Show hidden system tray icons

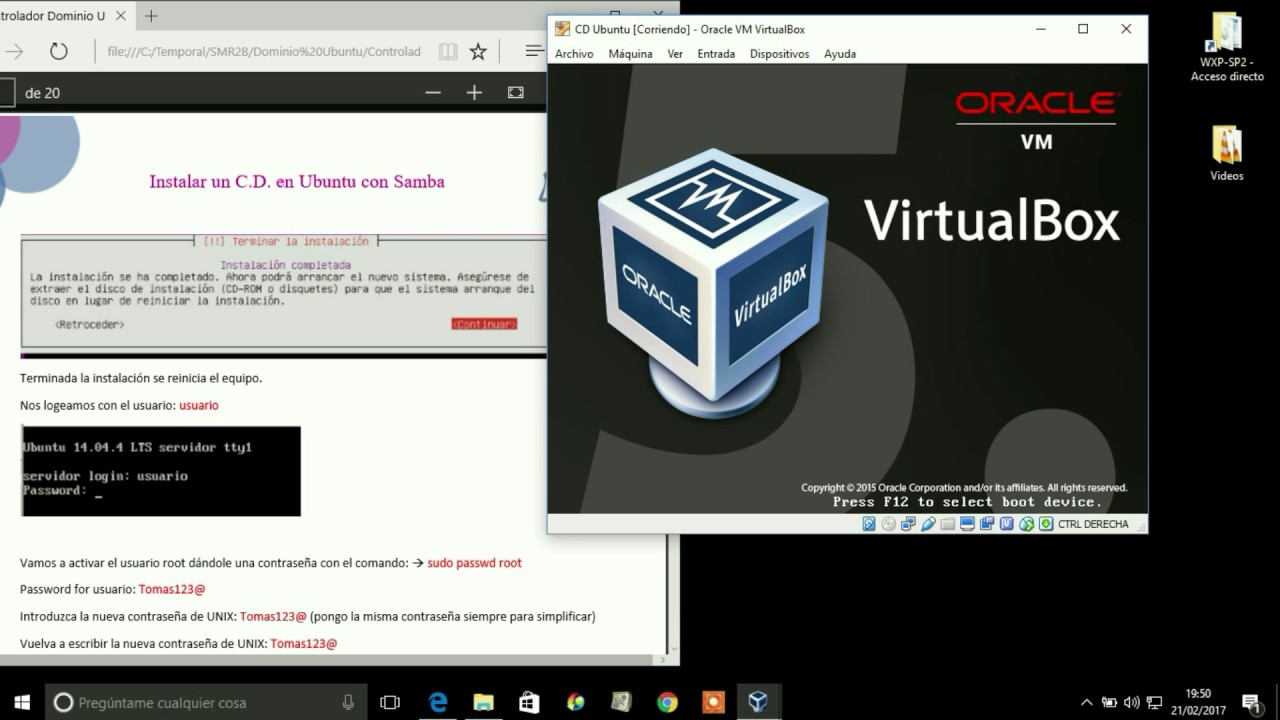[x=1087, y=702]
